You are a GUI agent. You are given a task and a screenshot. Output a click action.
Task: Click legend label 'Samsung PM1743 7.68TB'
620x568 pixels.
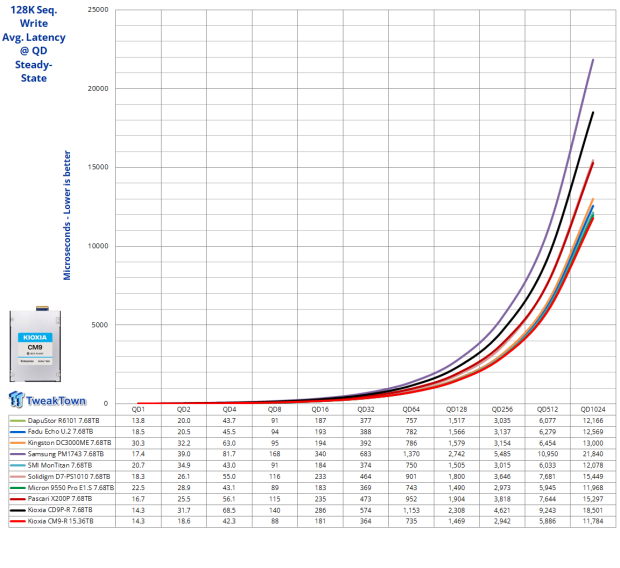[66, 454]
